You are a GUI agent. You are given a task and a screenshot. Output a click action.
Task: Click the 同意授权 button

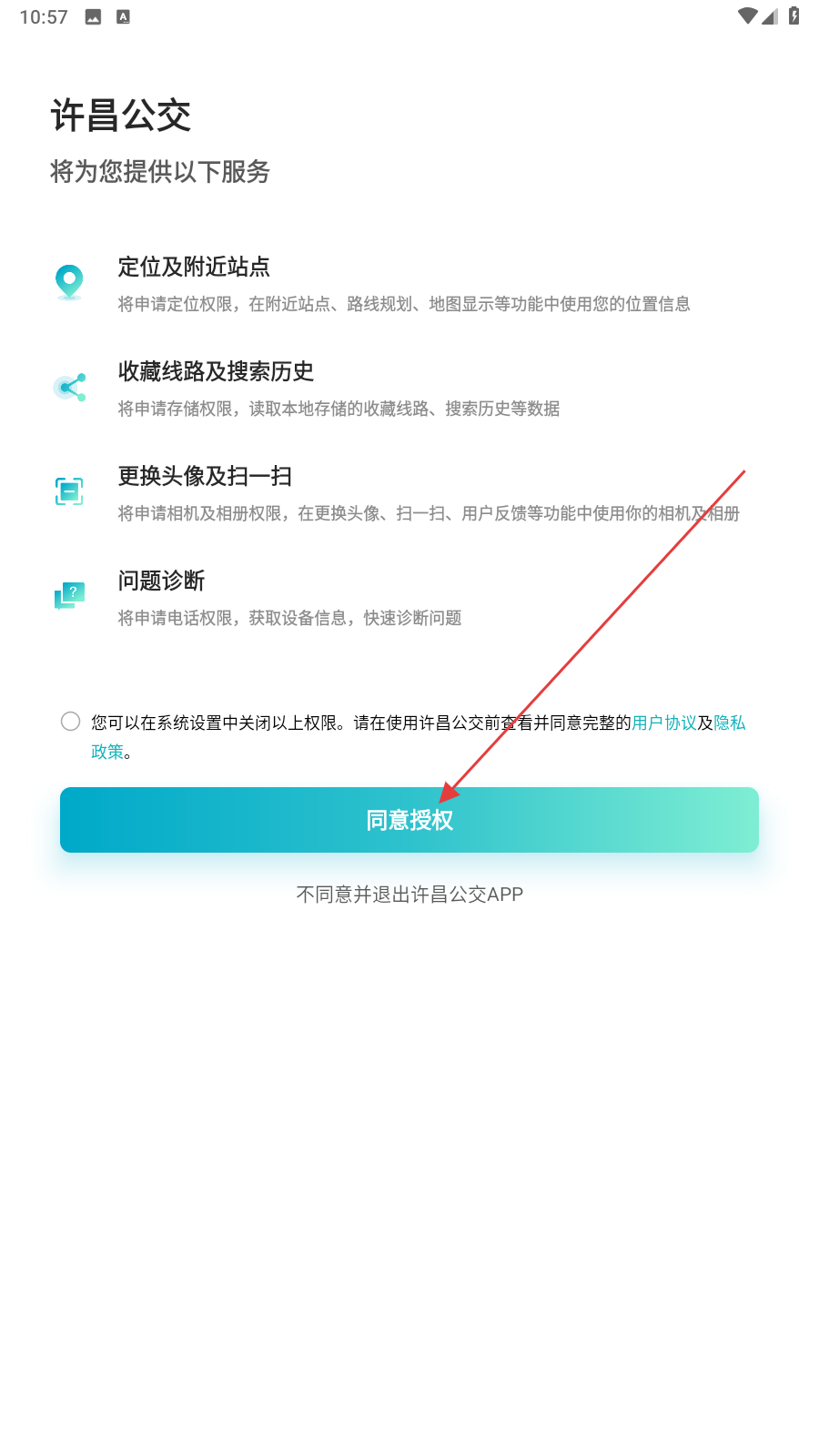(x=409, y=820)
